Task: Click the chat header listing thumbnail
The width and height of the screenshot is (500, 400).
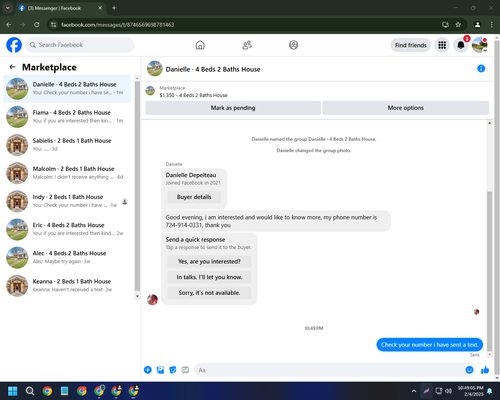Action: (x=155, y=68)
